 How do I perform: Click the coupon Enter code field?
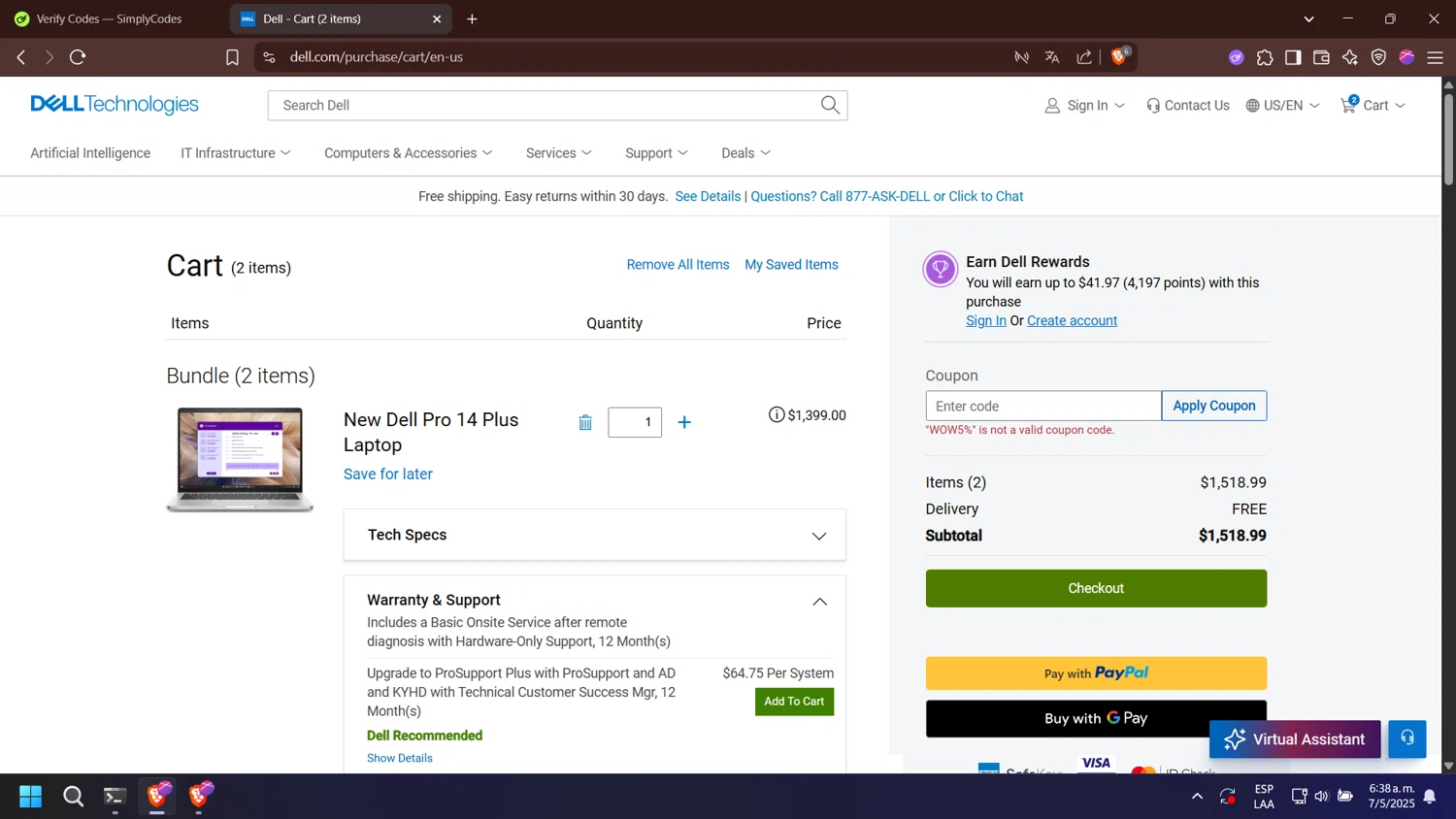[x=1043, y=406]
